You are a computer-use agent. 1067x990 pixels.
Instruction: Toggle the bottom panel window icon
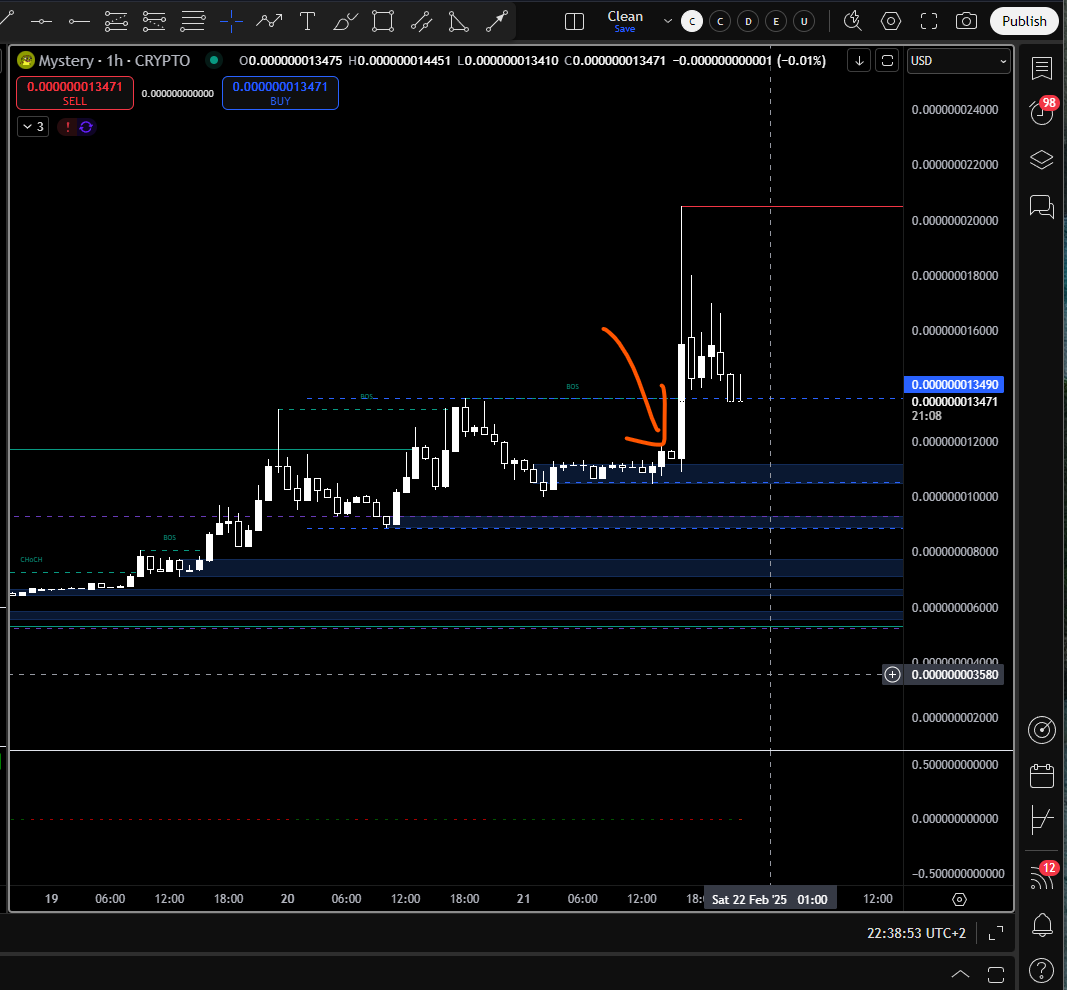coord(996,974)
